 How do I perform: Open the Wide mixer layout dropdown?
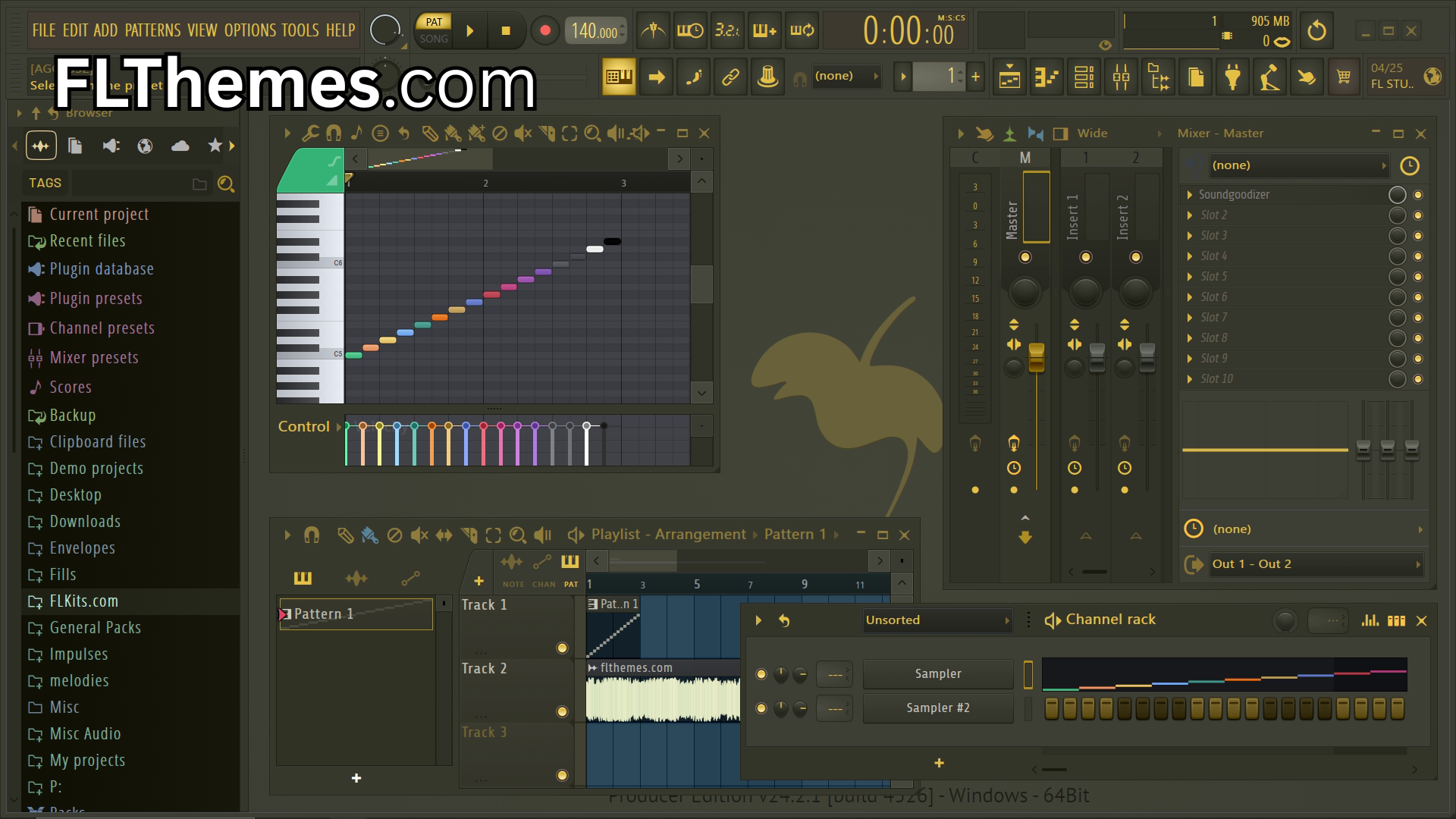[x=1120, y=133]
